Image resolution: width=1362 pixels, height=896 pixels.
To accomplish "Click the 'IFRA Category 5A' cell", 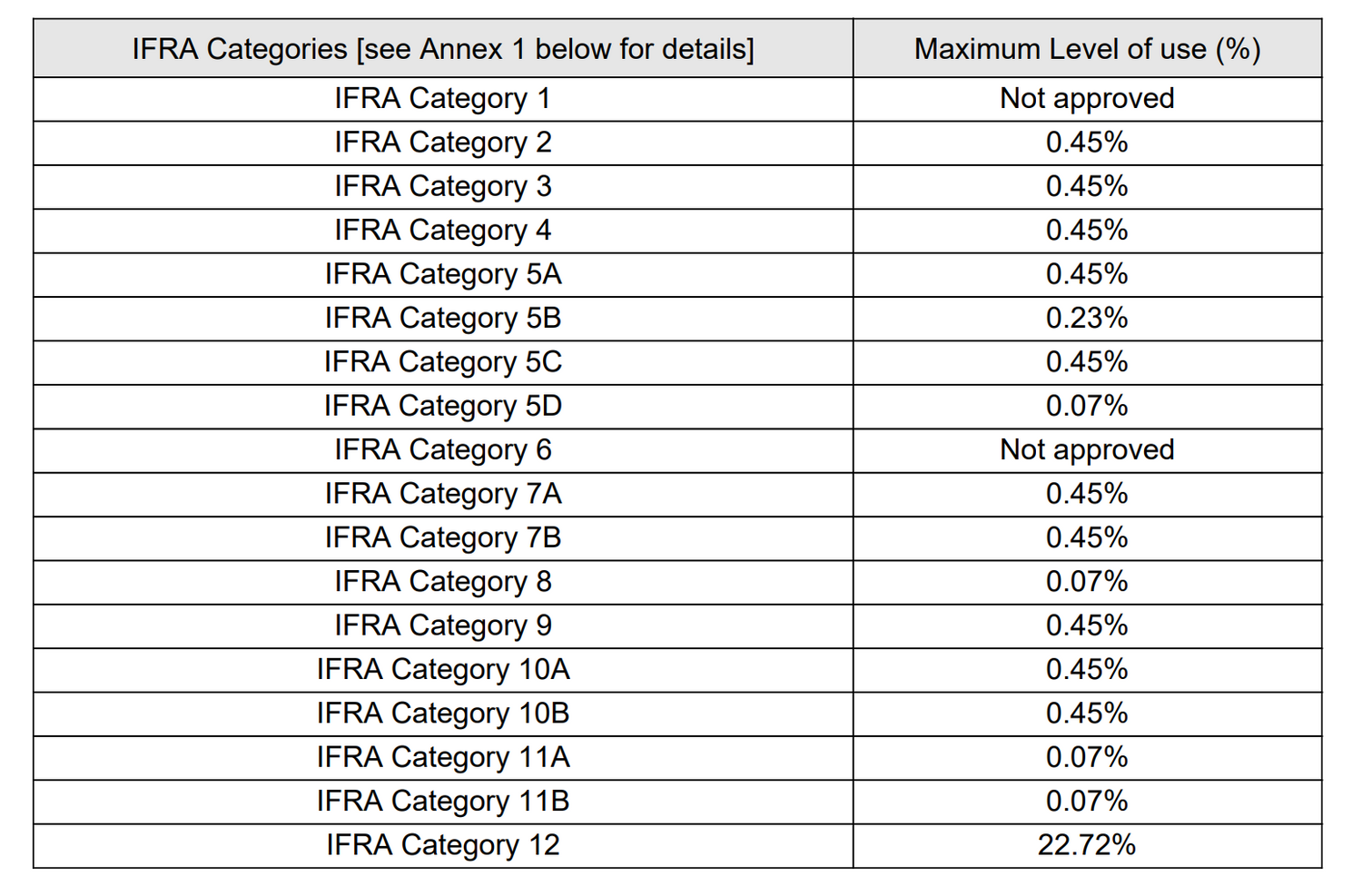I will (443, 274).
